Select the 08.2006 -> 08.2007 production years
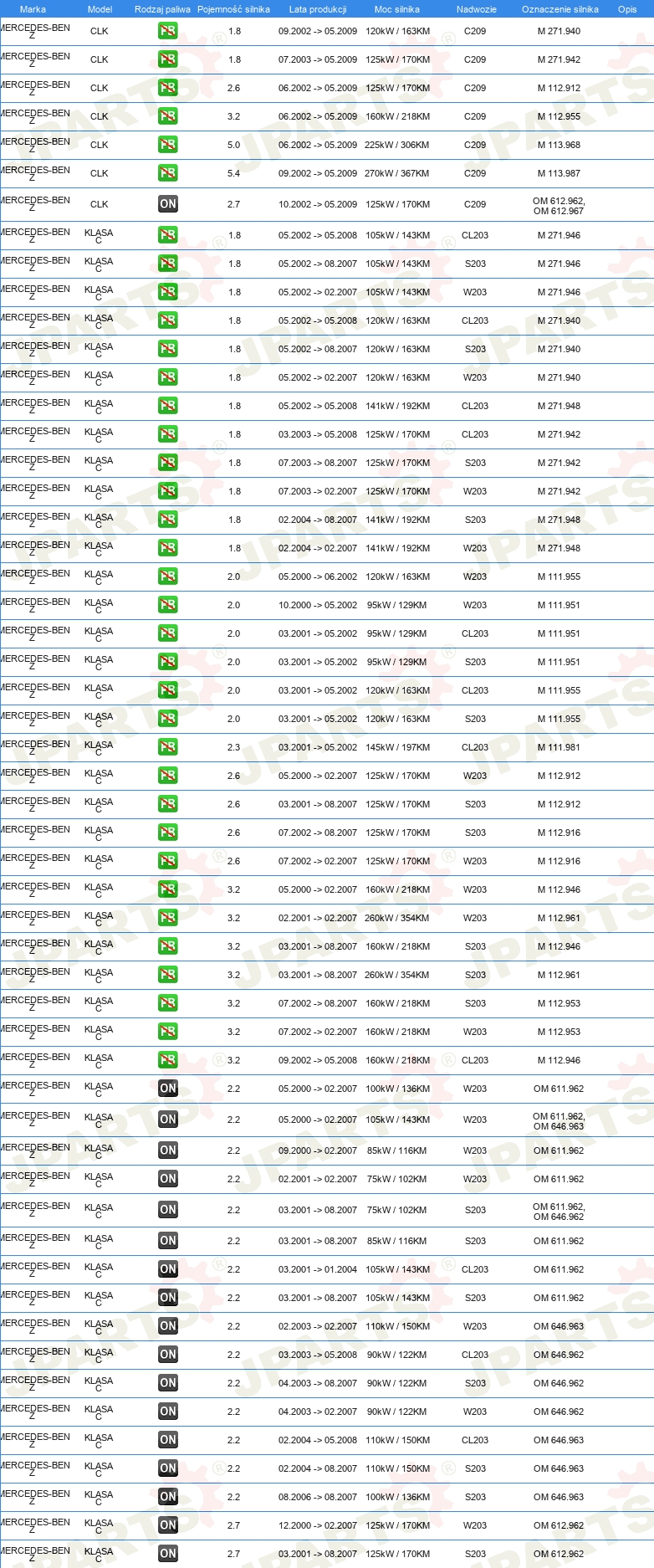654x1568 pixels. (x=318, y=1497)
